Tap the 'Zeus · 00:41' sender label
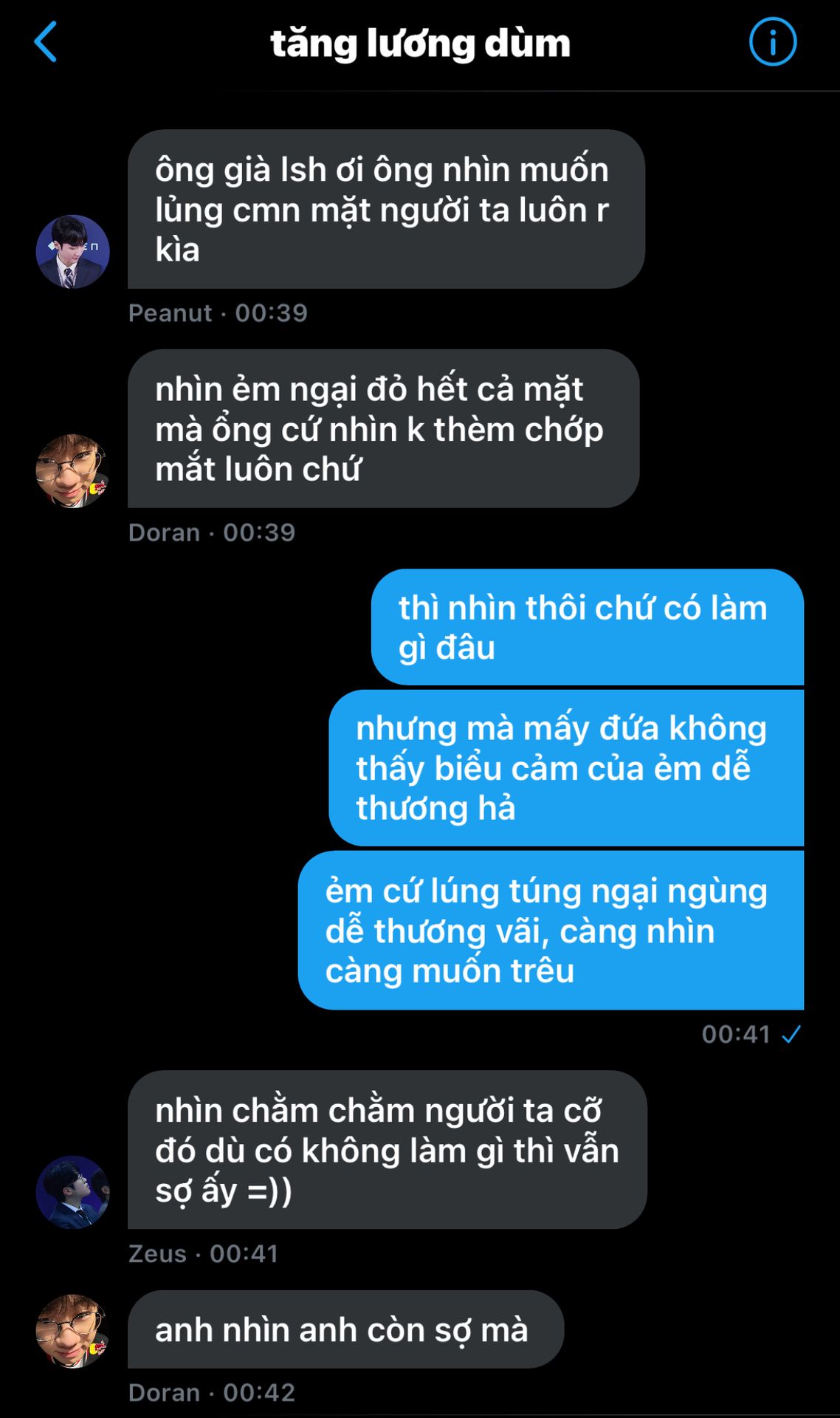840x1418 pixels. pyautogui.click(x=204, y=1253)
